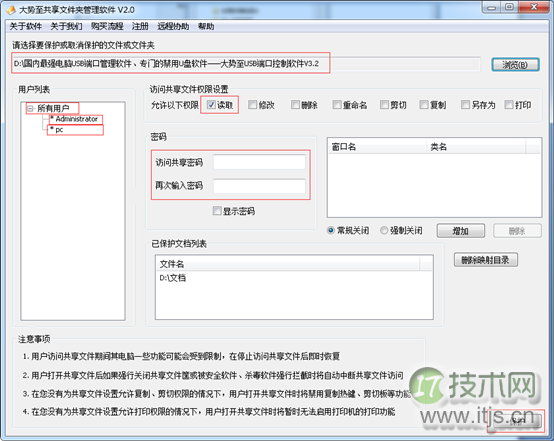
Task: Focus the 访问共享密码 input field
Action: point(259,162)
